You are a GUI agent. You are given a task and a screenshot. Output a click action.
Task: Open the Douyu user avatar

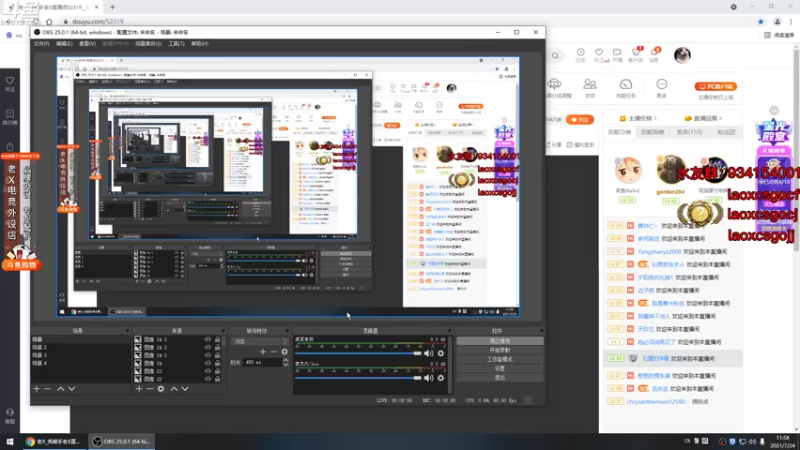pyautogui.click(x=682, y=55)
